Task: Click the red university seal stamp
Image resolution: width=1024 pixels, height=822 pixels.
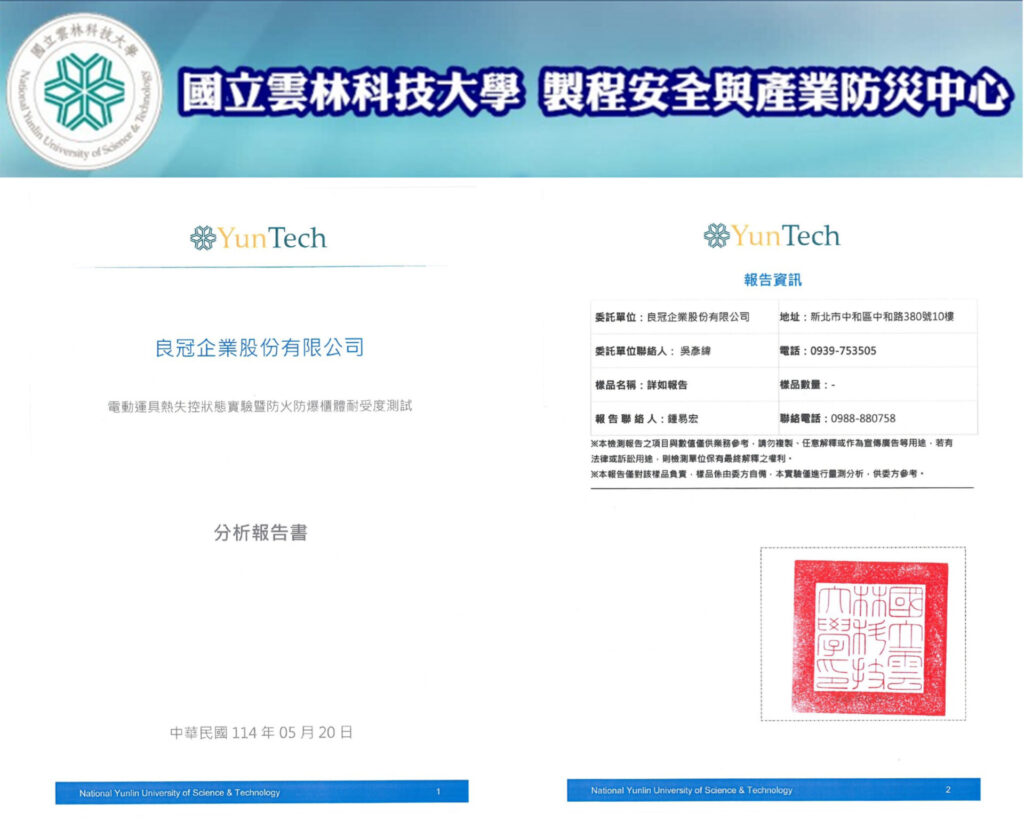Action: tap(868, 637)
